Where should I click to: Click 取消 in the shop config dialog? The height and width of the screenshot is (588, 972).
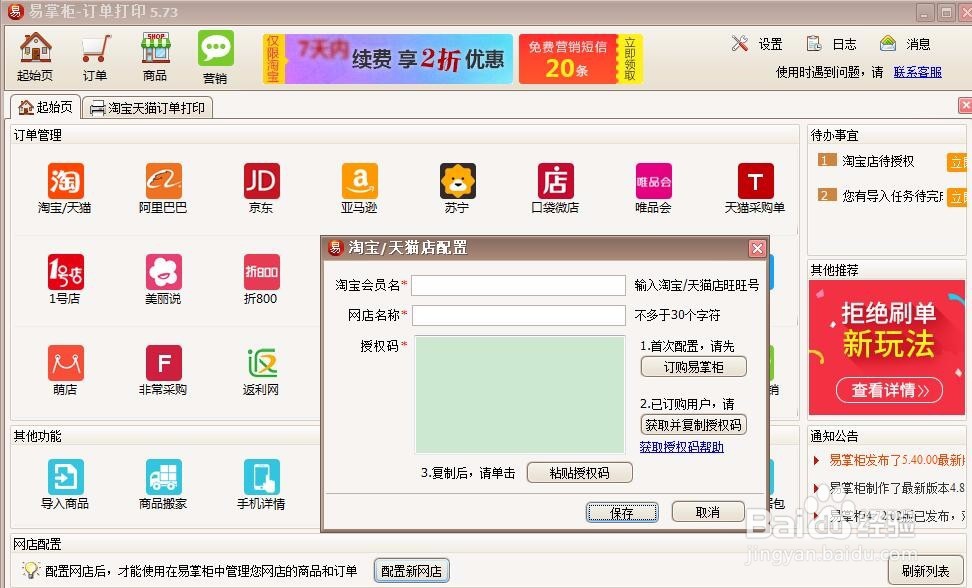(708, 512)
